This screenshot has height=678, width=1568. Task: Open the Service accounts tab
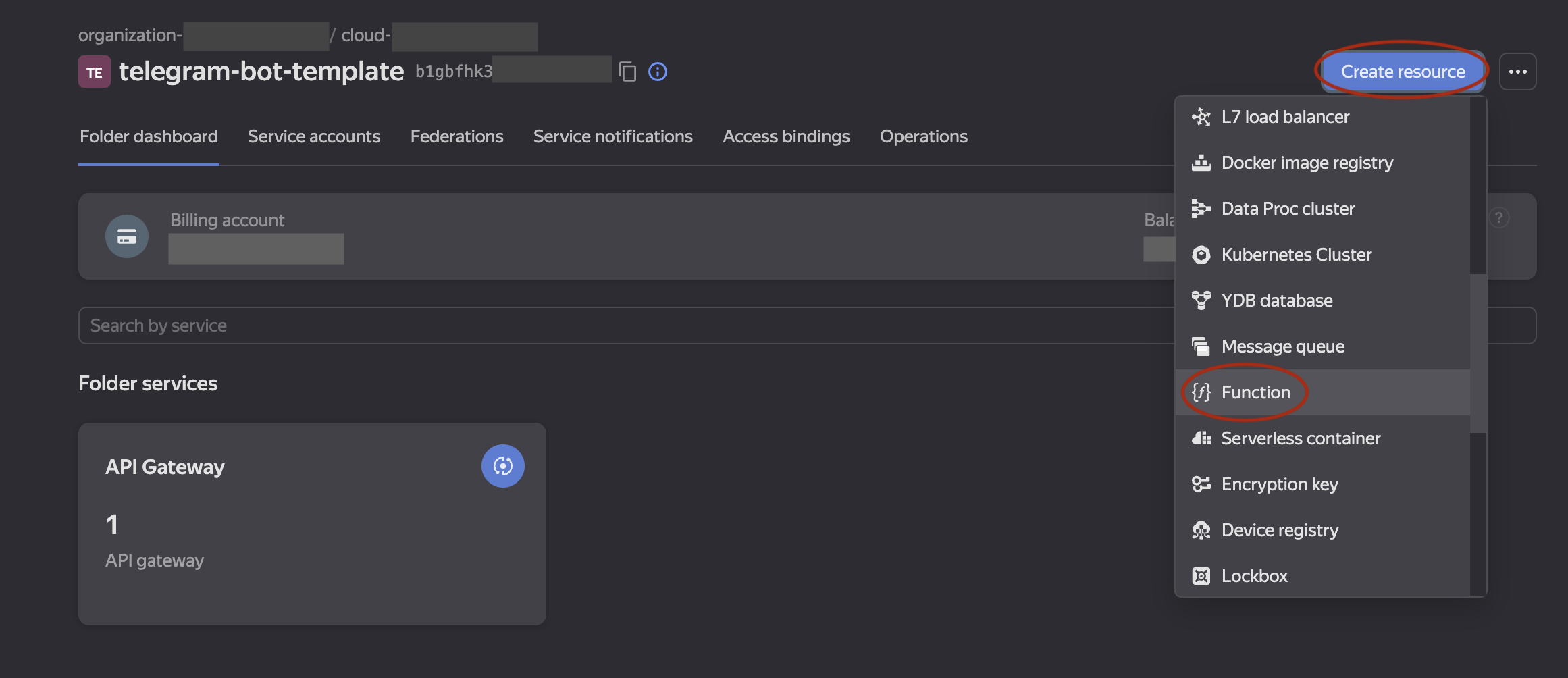point(314,136)
